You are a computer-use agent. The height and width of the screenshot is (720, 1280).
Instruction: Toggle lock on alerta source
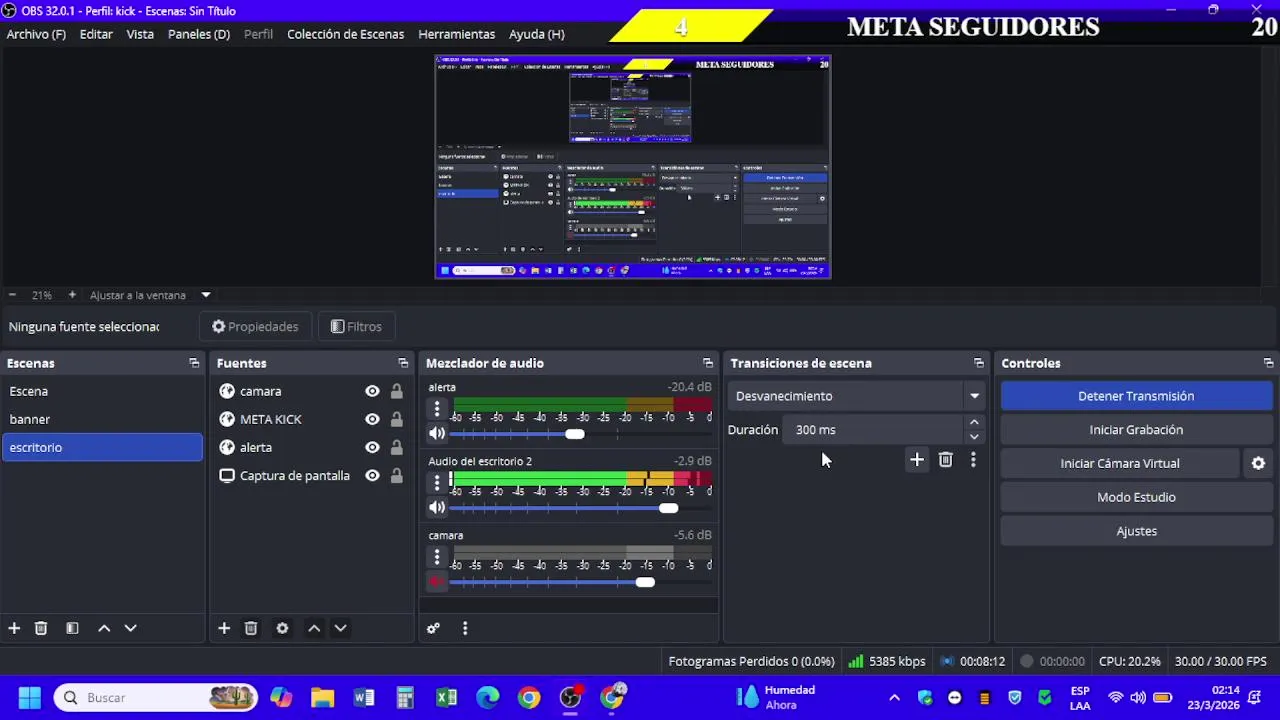pyautogui.click(x=397, y=447)
